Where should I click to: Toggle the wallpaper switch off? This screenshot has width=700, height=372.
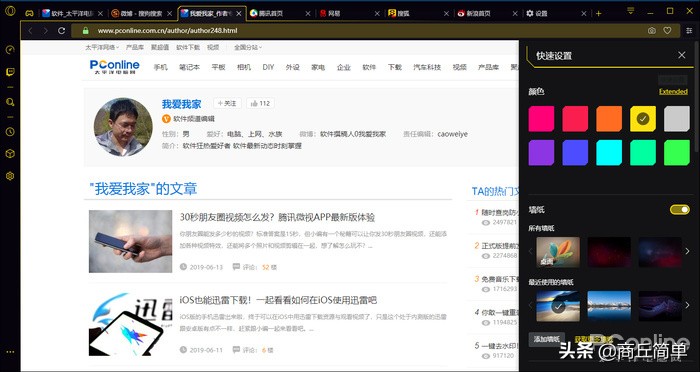pos(679,209)
